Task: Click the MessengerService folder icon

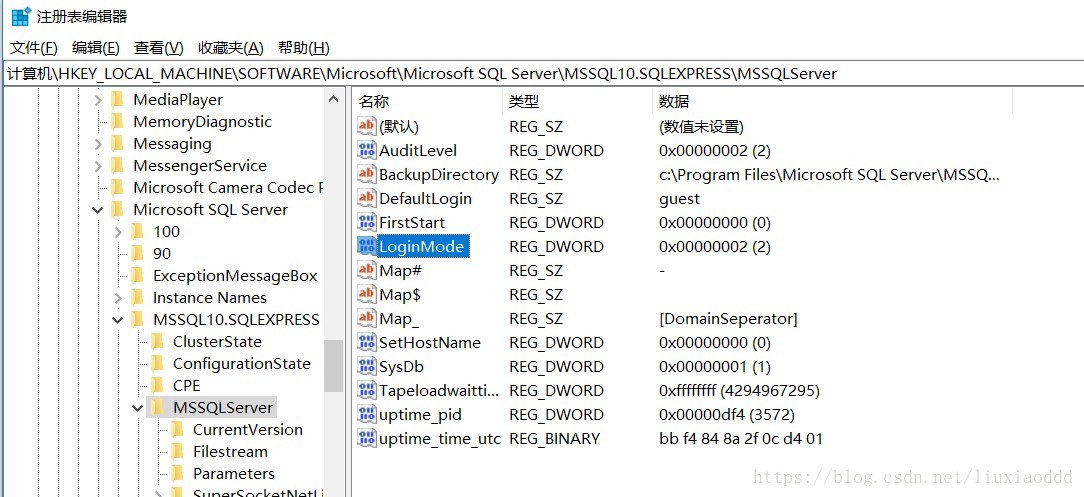Action: [x=118, y=166]
